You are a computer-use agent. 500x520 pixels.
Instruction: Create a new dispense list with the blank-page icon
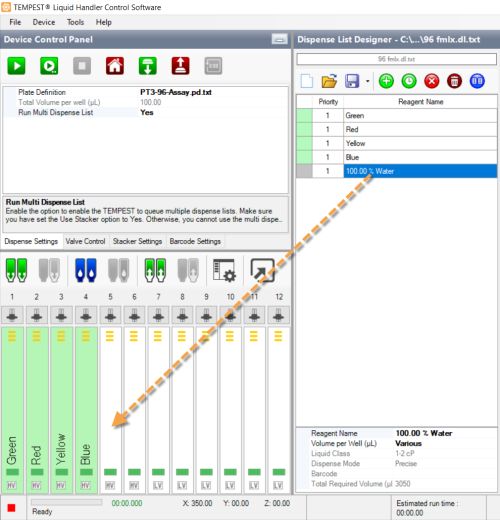point(307,81)
